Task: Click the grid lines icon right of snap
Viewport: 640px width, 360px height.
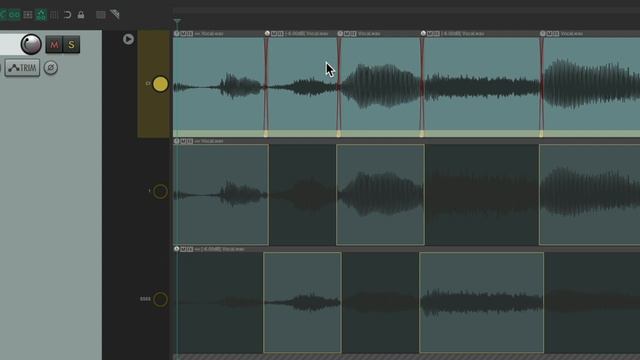Action: point(54,15)
